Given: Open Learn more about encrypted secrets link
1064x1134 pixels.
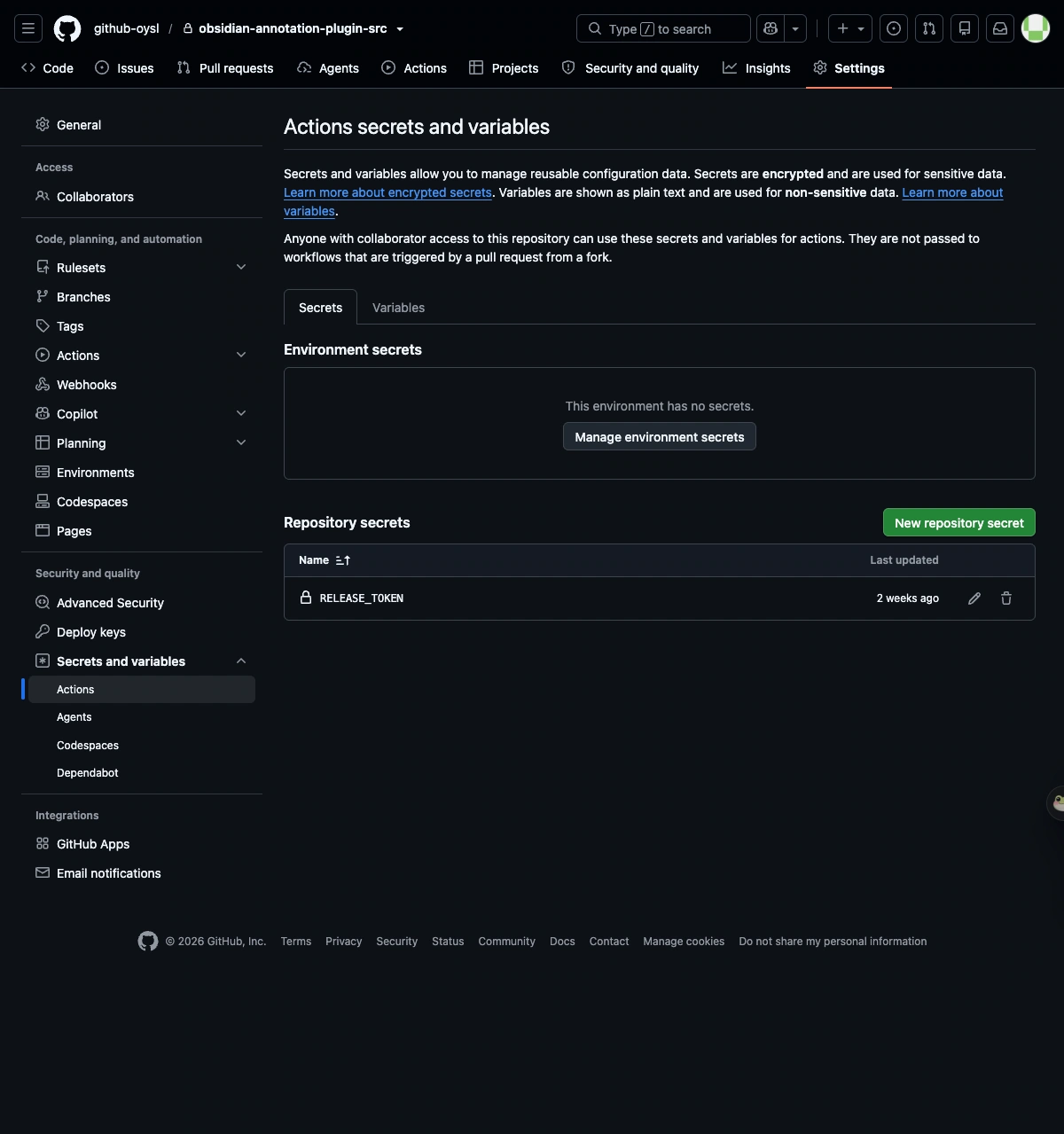Looking at the screenshot, I should 387,192.
